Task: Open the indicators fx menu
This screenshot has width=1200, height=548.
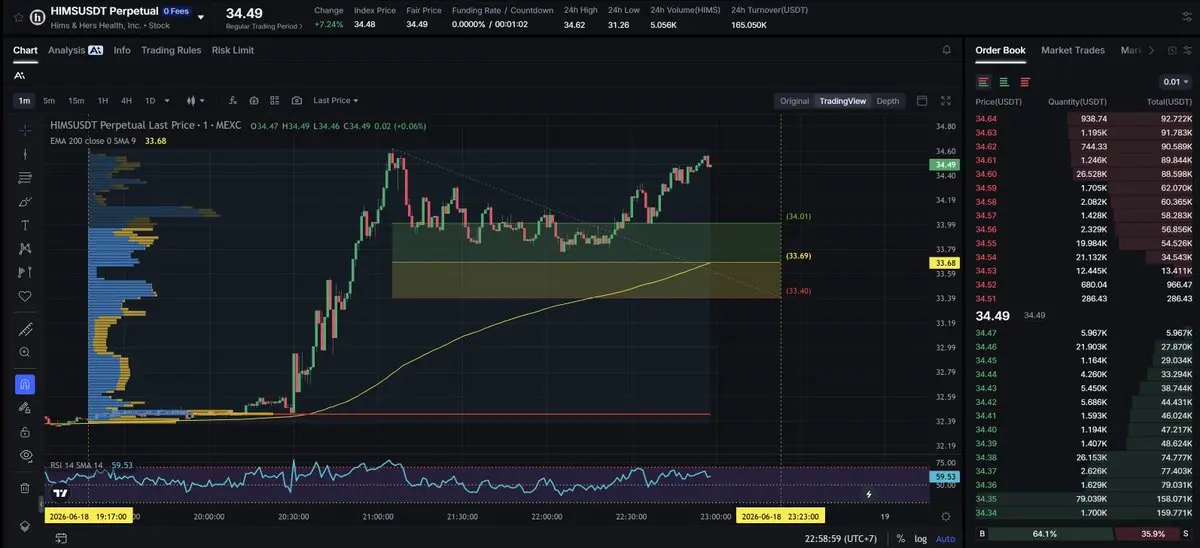Action: pyautogui.click(x=232, y=100)
